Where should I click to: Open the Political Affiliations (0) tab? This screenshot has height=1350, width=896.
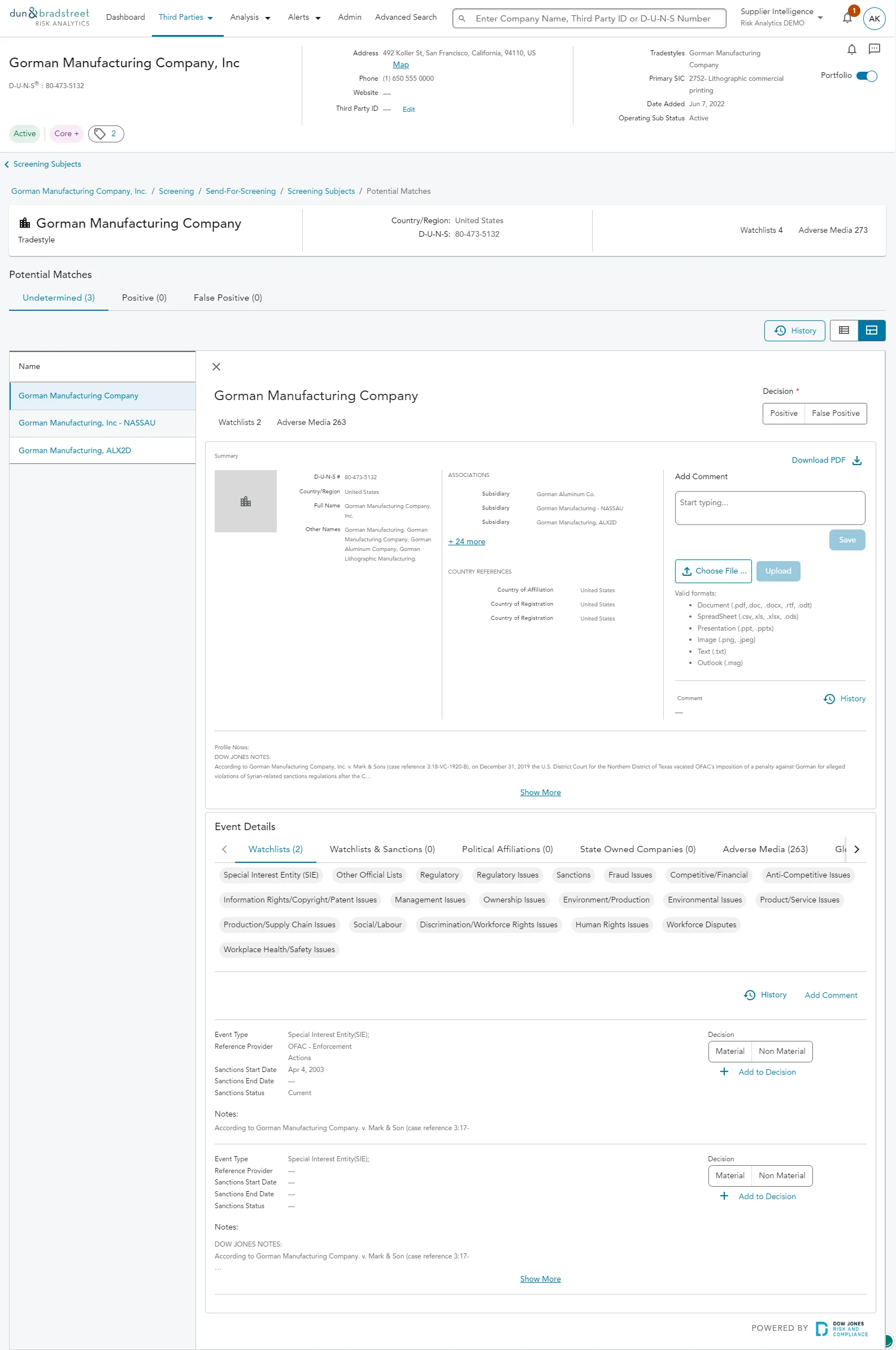click(x=507, y=849)
